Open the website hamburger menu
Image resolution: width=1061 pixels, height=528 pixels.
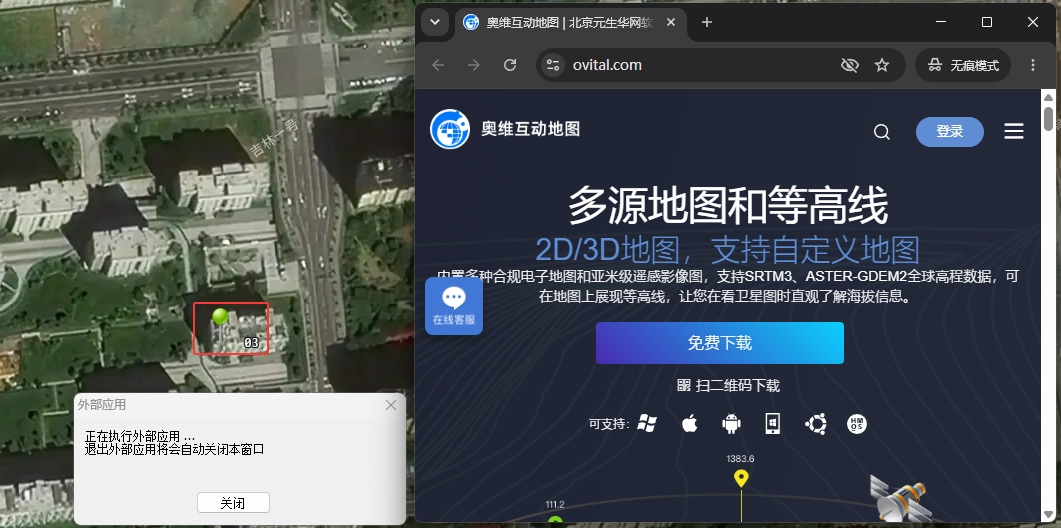(x=1014, y=131)
